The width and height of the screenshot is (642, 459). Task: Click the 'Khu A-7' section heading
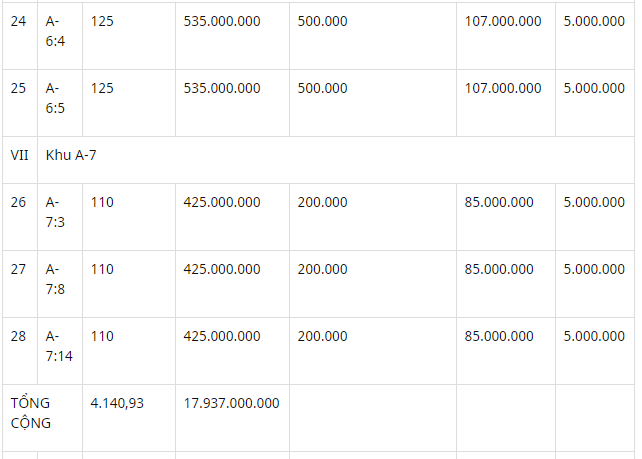(71, 155)
